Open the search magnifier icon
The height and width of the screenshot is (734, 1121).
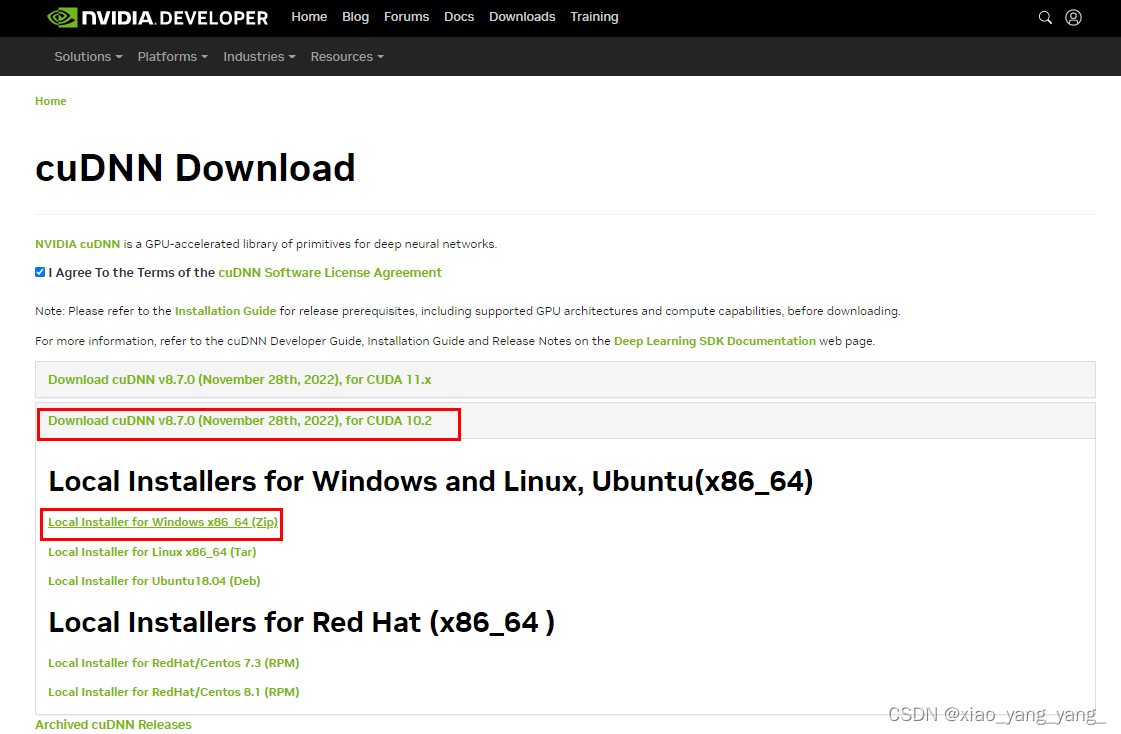click(x=1045, y=17)
